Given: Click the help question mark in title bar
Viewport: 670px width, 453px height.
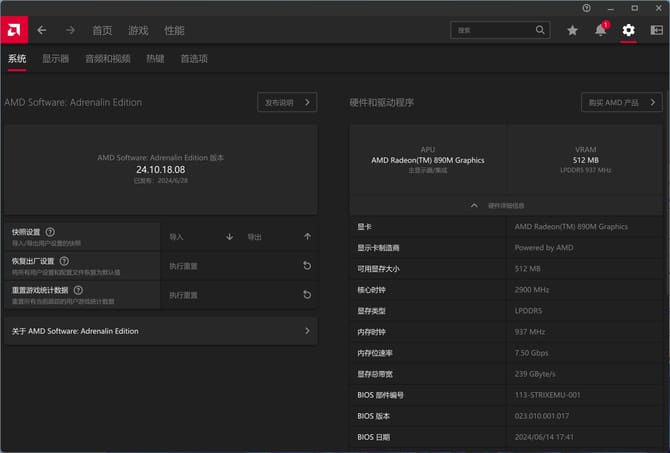Looking at the screenshot, I should (586, 8).
